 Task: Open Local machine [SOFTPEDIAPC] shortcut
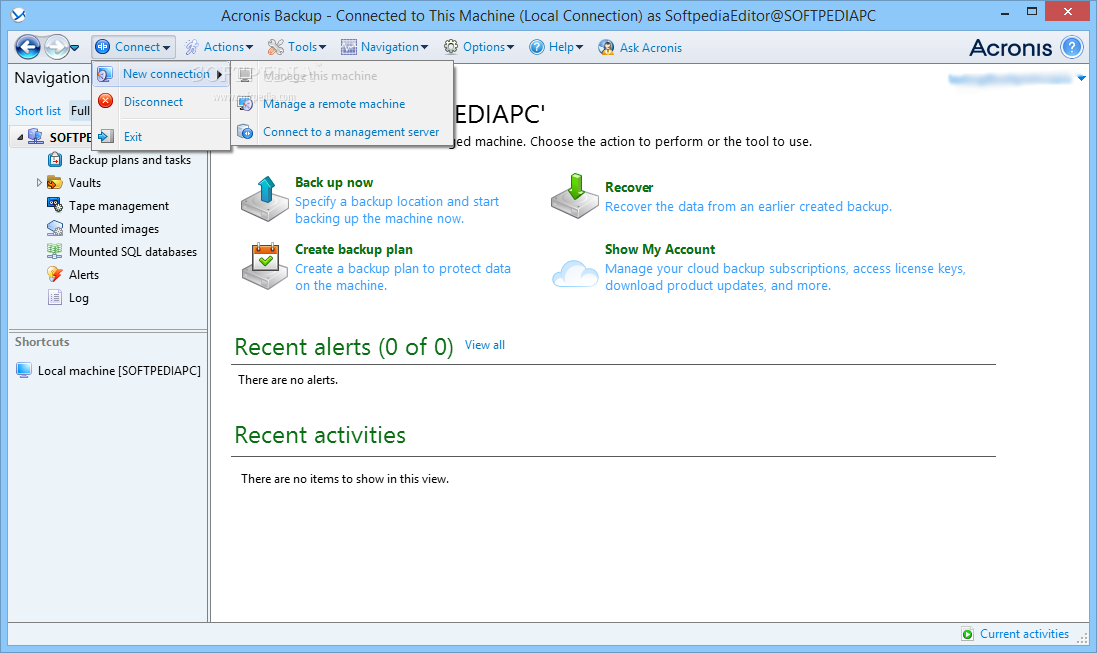119,371
